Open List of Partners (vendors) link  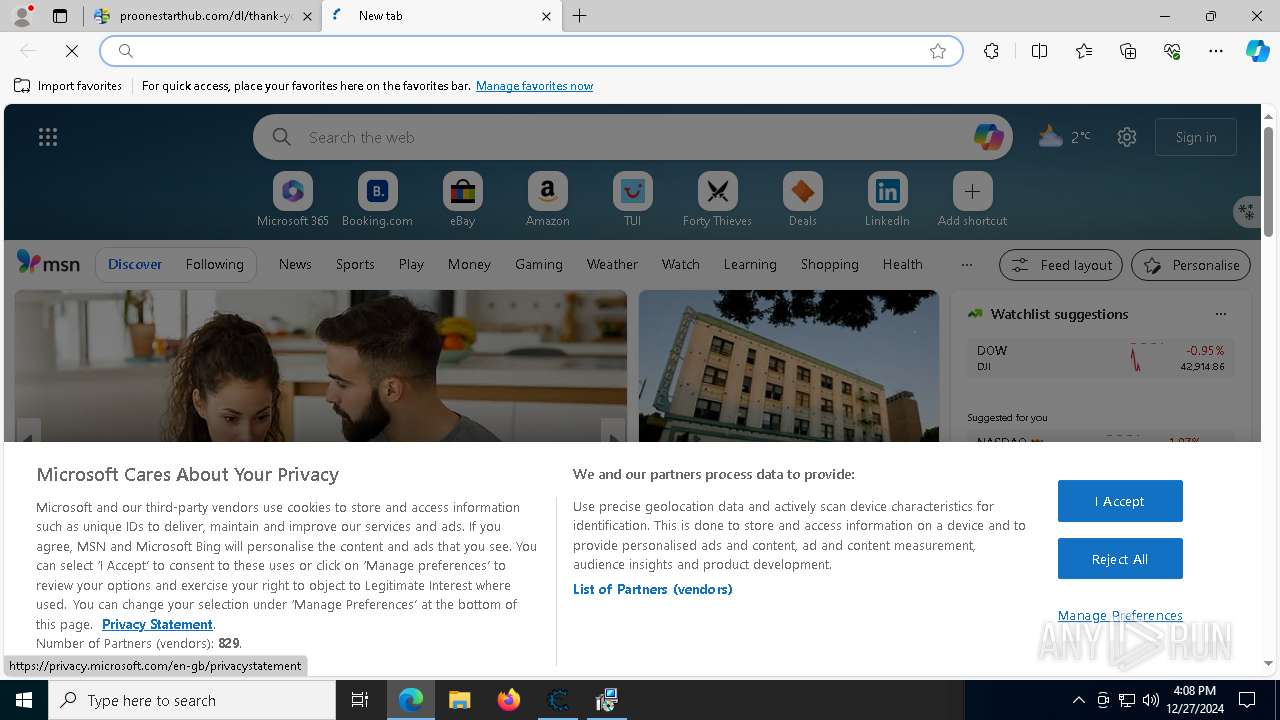653,589
